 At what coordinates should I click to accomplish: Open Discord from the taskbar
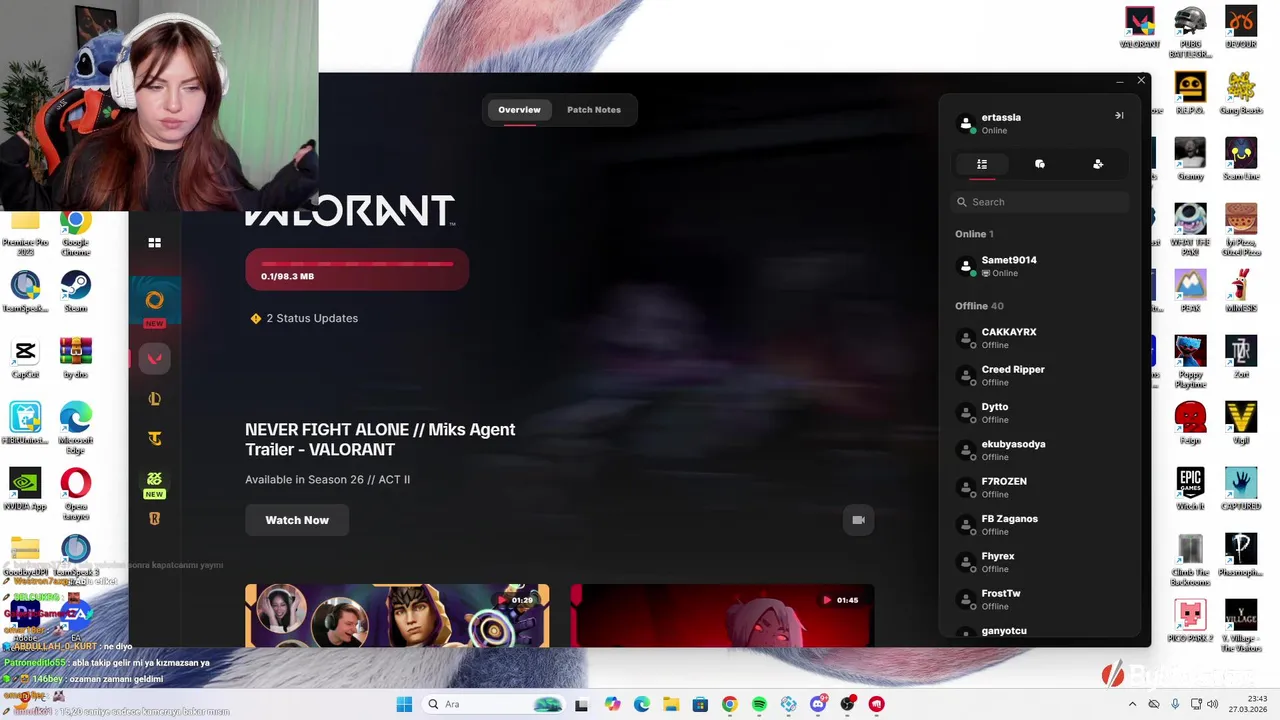(818, 704)
